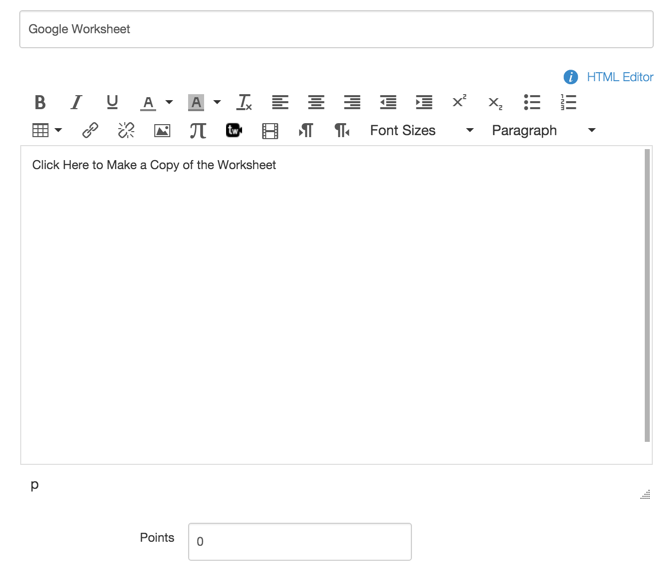The height and width of the screenshot is (569, 671).
Task: Click the Points input field
Action: 300,542
